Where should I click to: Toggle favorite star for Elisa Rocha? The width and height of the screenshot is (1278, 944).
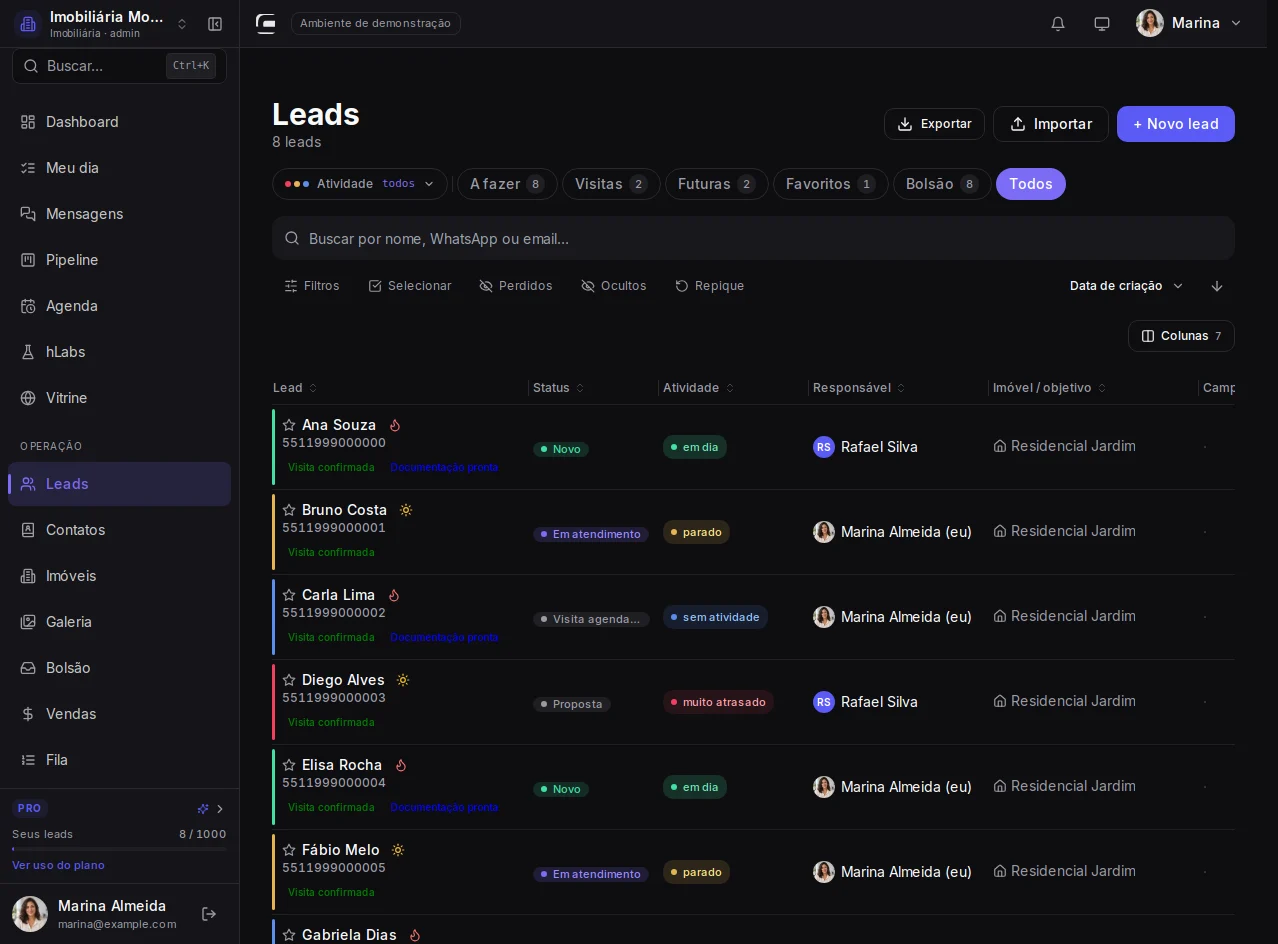click(289, 765)
